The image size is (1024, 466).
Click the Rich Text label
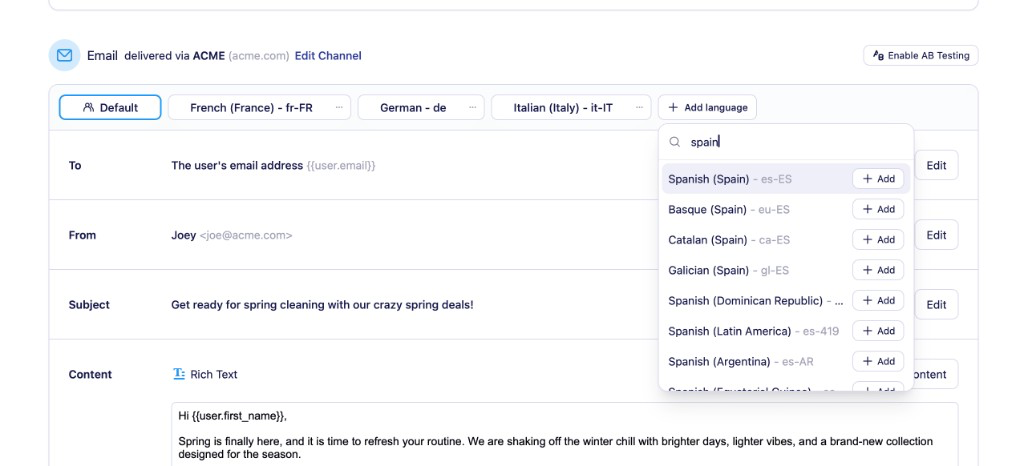(214, 375)
